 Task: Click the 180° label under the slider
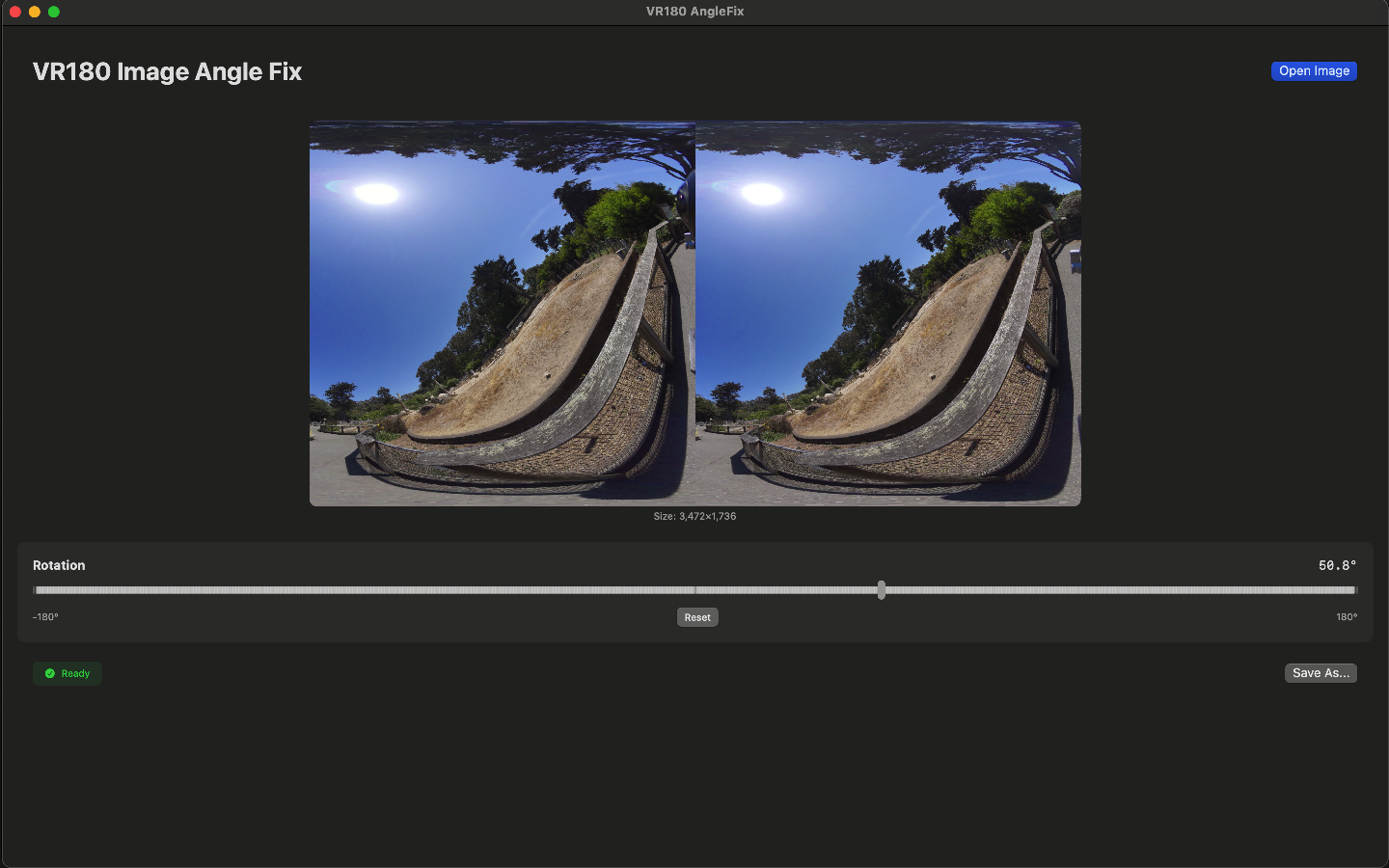coord(1345,616)
